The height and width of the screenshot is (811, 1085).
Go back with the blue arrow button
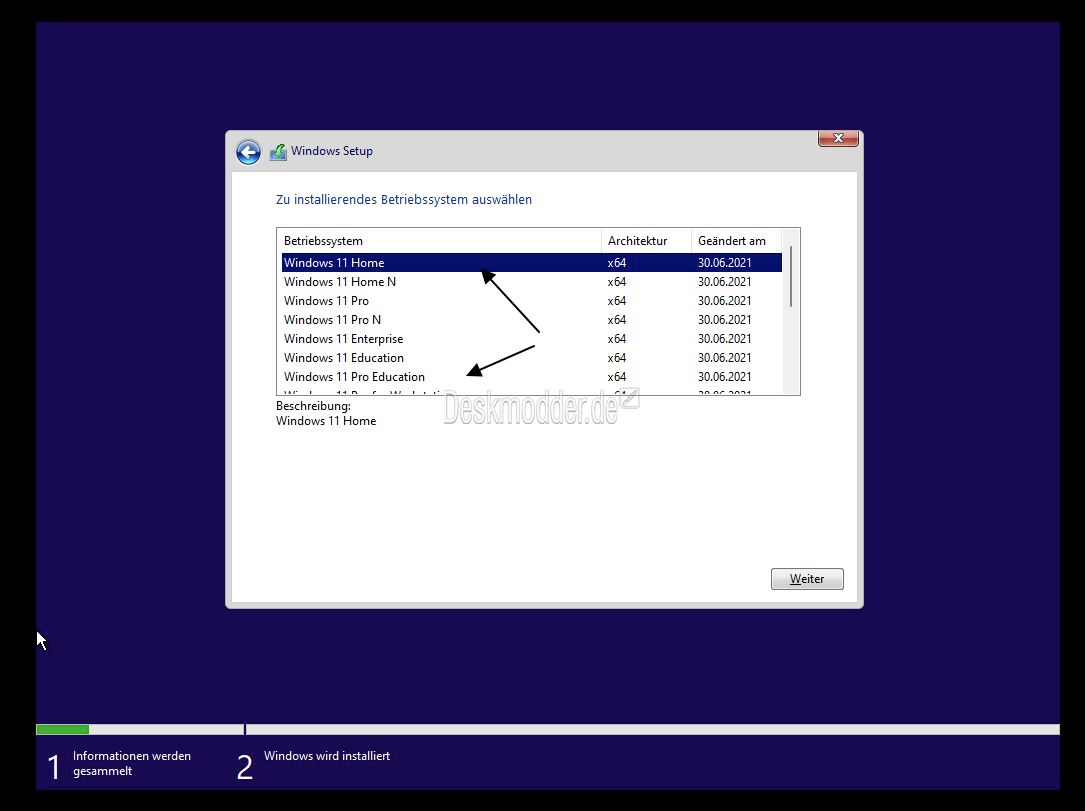[248, 152]
